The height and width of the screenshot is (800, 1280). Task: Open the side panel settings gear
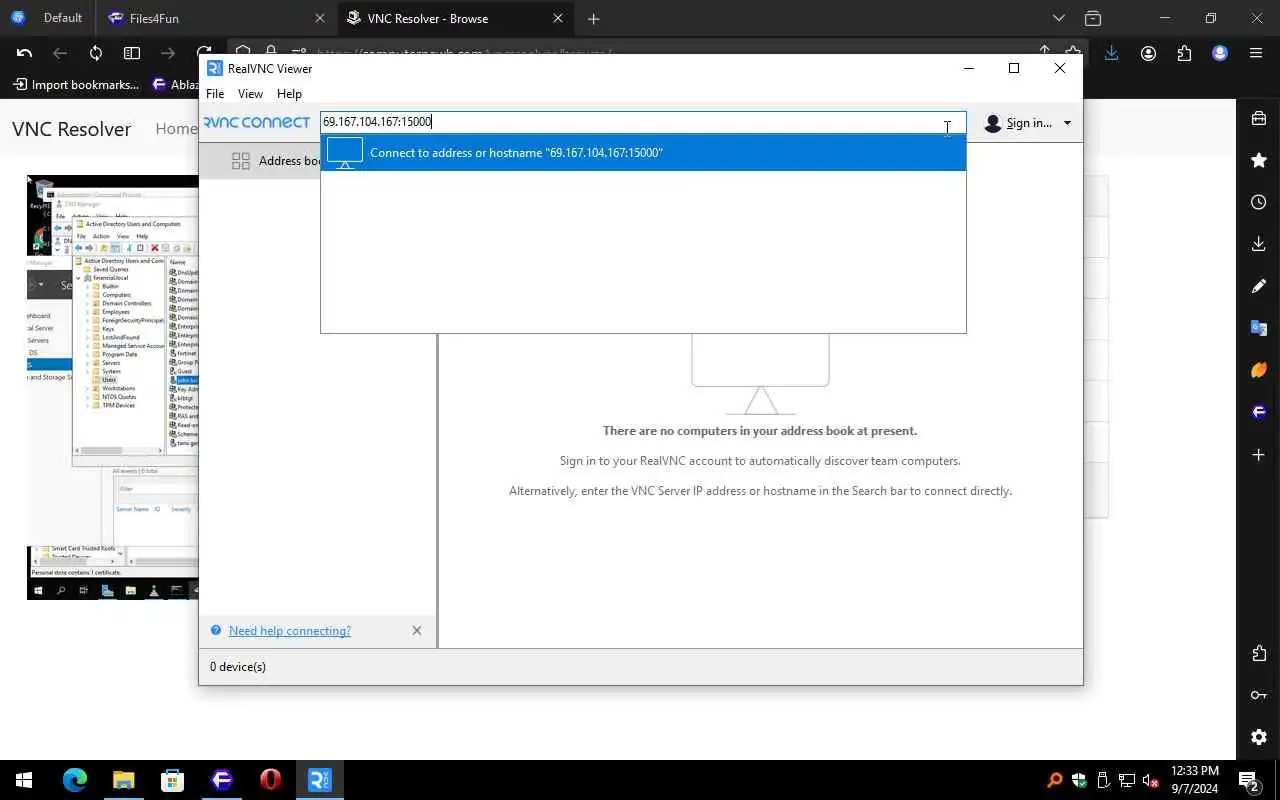click(1259, 737)
